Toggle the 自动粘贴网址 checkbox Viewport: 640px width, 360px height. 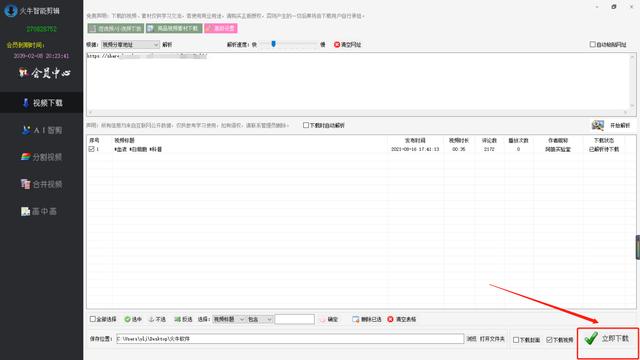pos(592,44)
